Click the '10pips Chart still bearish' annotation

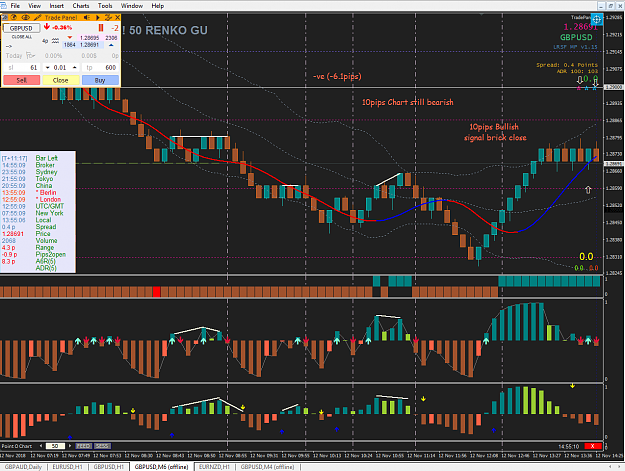[407, 102]
